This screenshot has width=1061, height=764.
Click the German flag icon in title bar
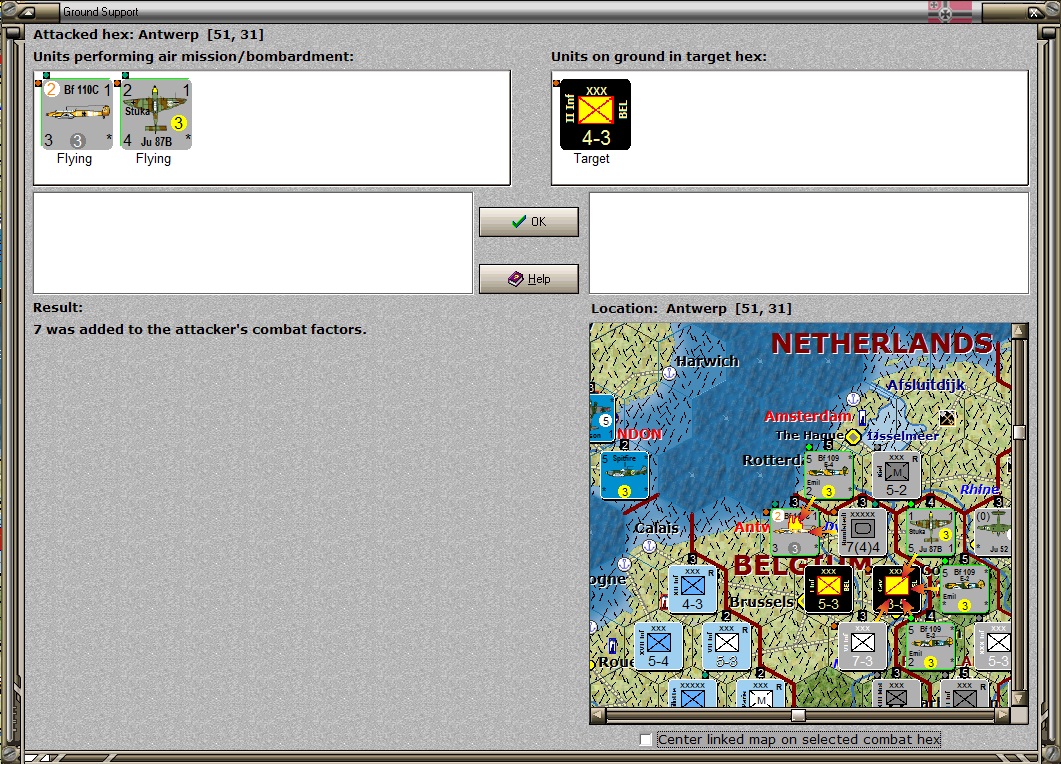(x=949, y=12)
